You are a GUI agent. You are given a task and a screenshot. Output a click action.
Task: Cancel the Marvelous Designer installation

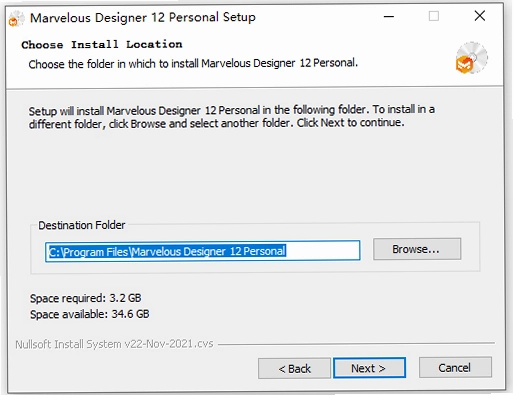tap(455, 368)
